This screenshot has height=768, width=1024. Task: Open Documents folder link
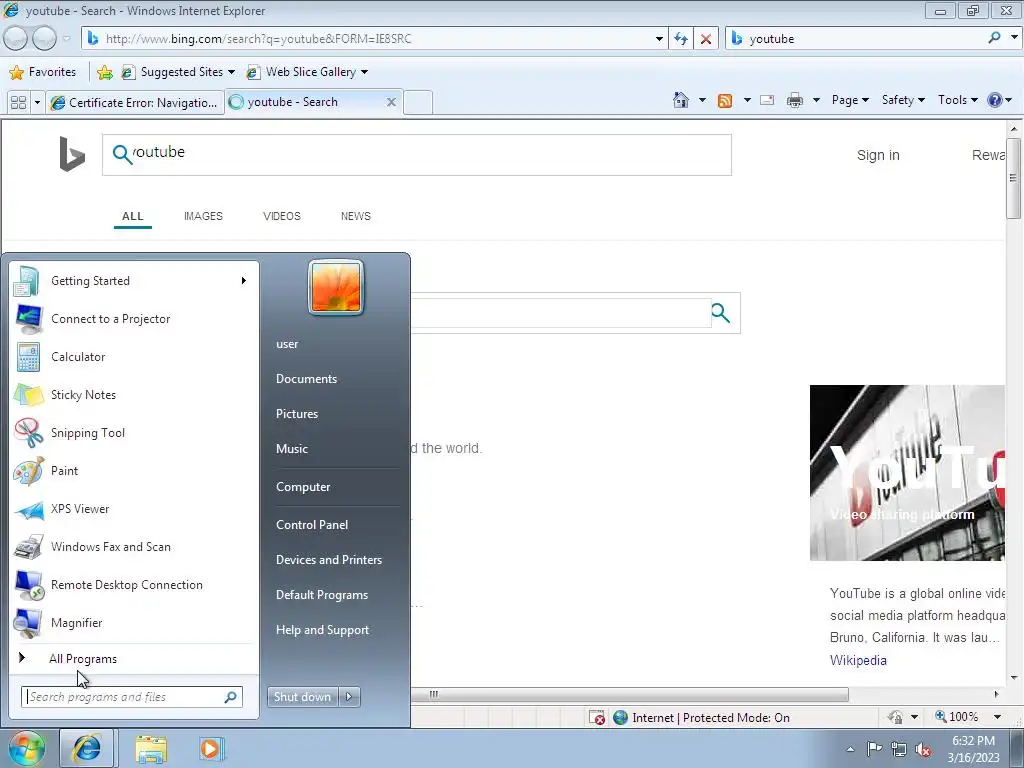(306, 379)
